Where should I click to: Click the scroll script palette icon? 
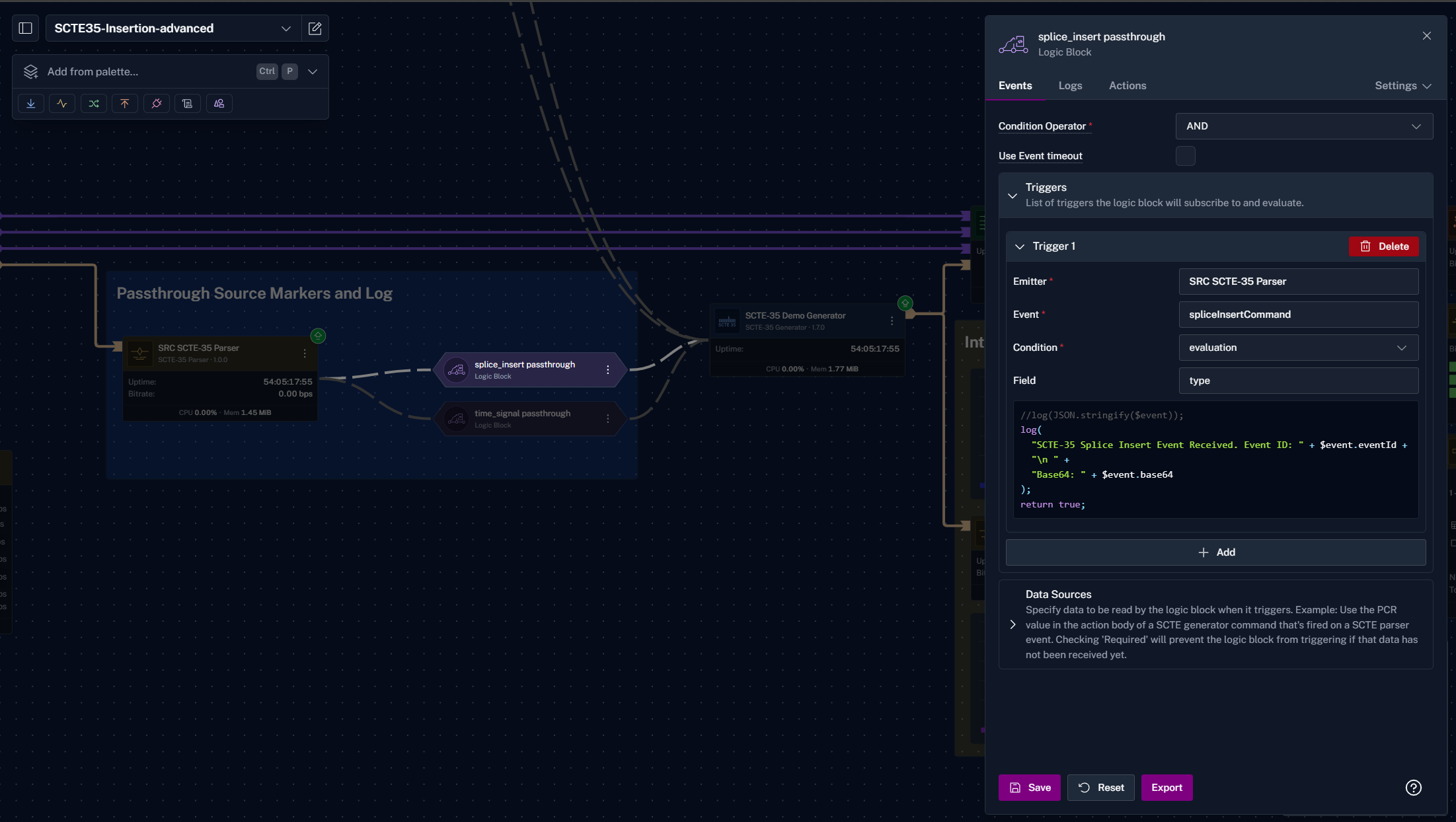click(x=188, y=104)
